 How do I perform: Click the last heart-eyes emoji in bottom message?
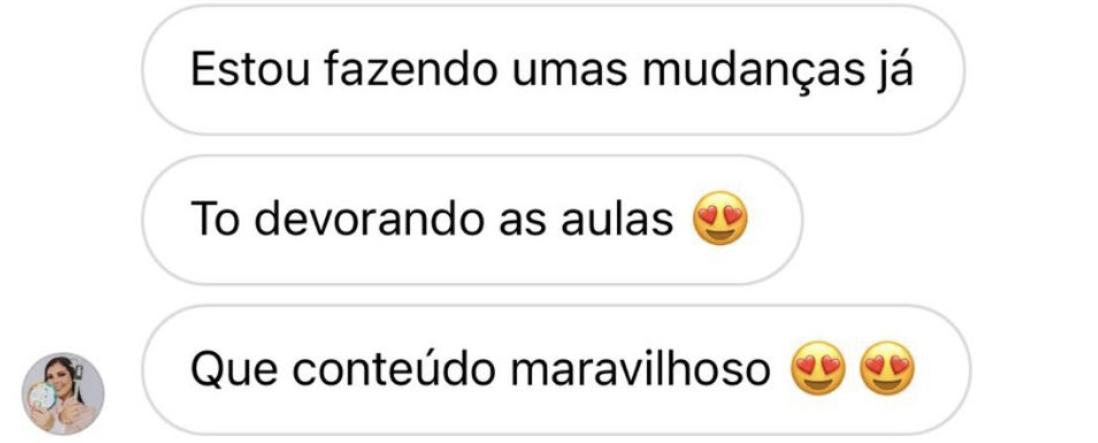[887, 368]
